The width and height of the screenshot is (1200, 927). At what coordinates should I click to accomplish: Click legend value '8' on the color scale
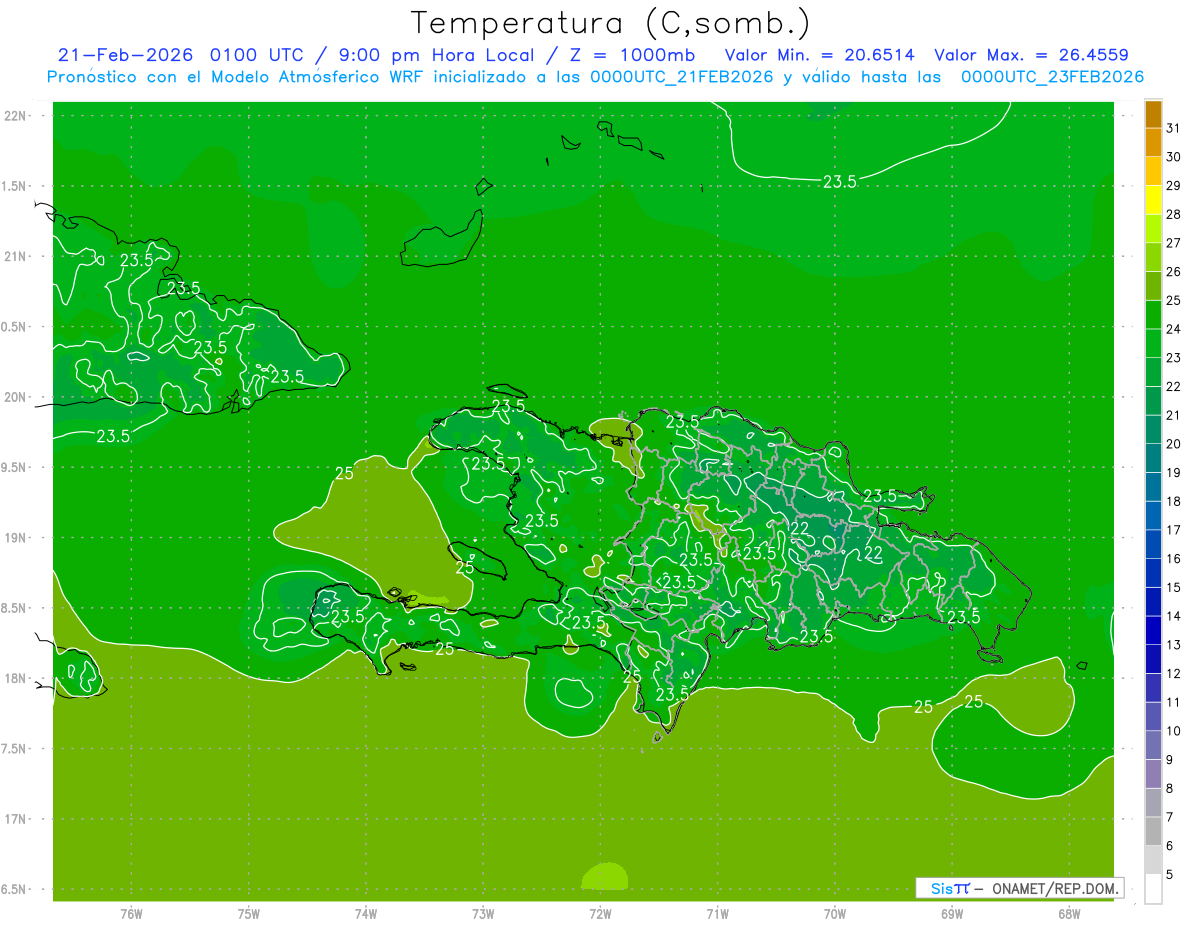1171,788
